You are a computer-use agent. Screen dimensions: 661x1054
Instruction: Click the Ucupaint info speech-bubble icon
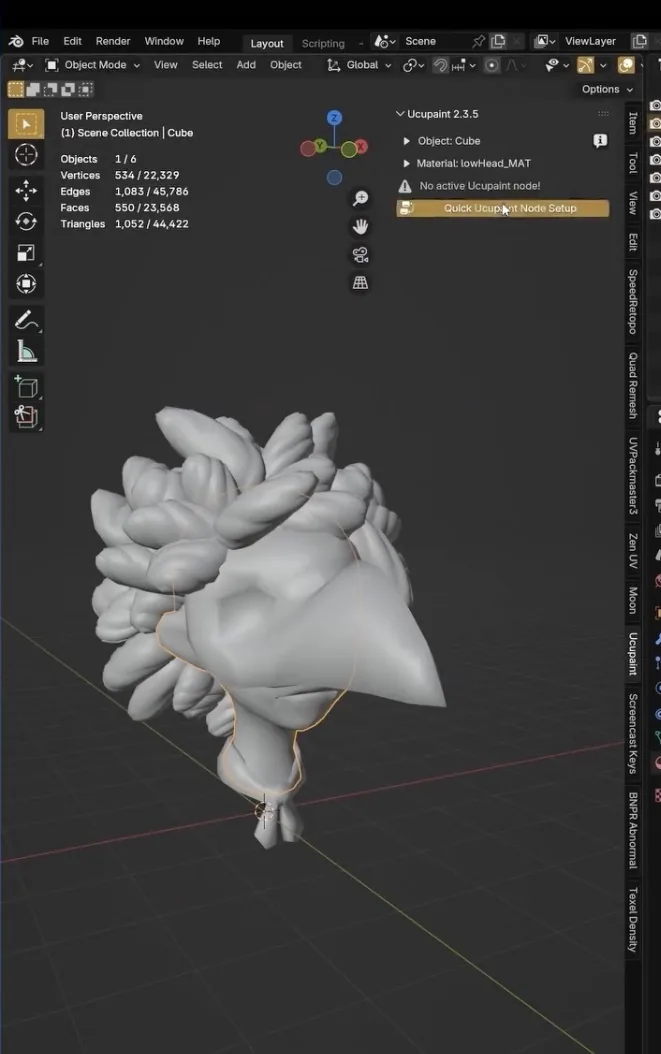click(x=600, y=140)
